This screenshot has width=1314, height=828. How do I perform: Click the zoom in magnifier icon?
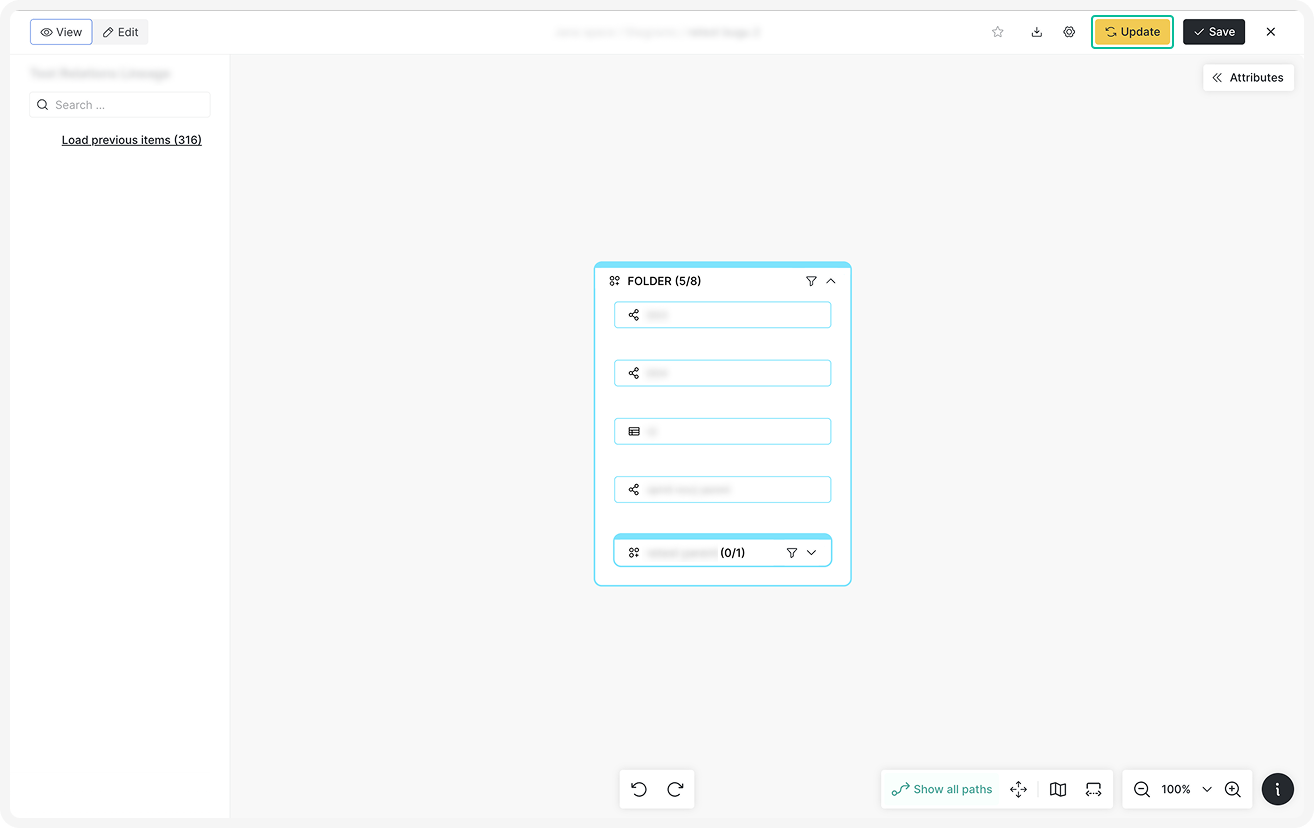coord(1232,789)
